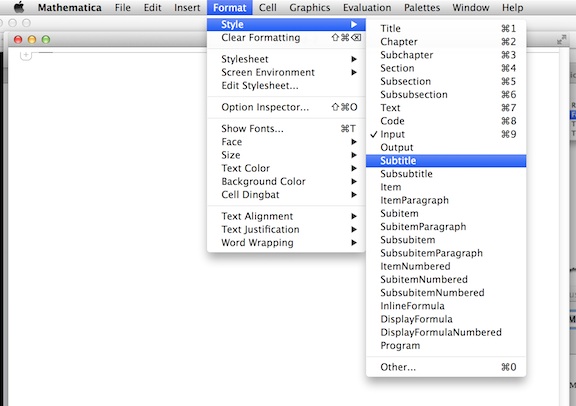Screen dimensions: 576x406
Task: Expand the Size submenu
Action: pyautogui.click(x=286, y=155)
